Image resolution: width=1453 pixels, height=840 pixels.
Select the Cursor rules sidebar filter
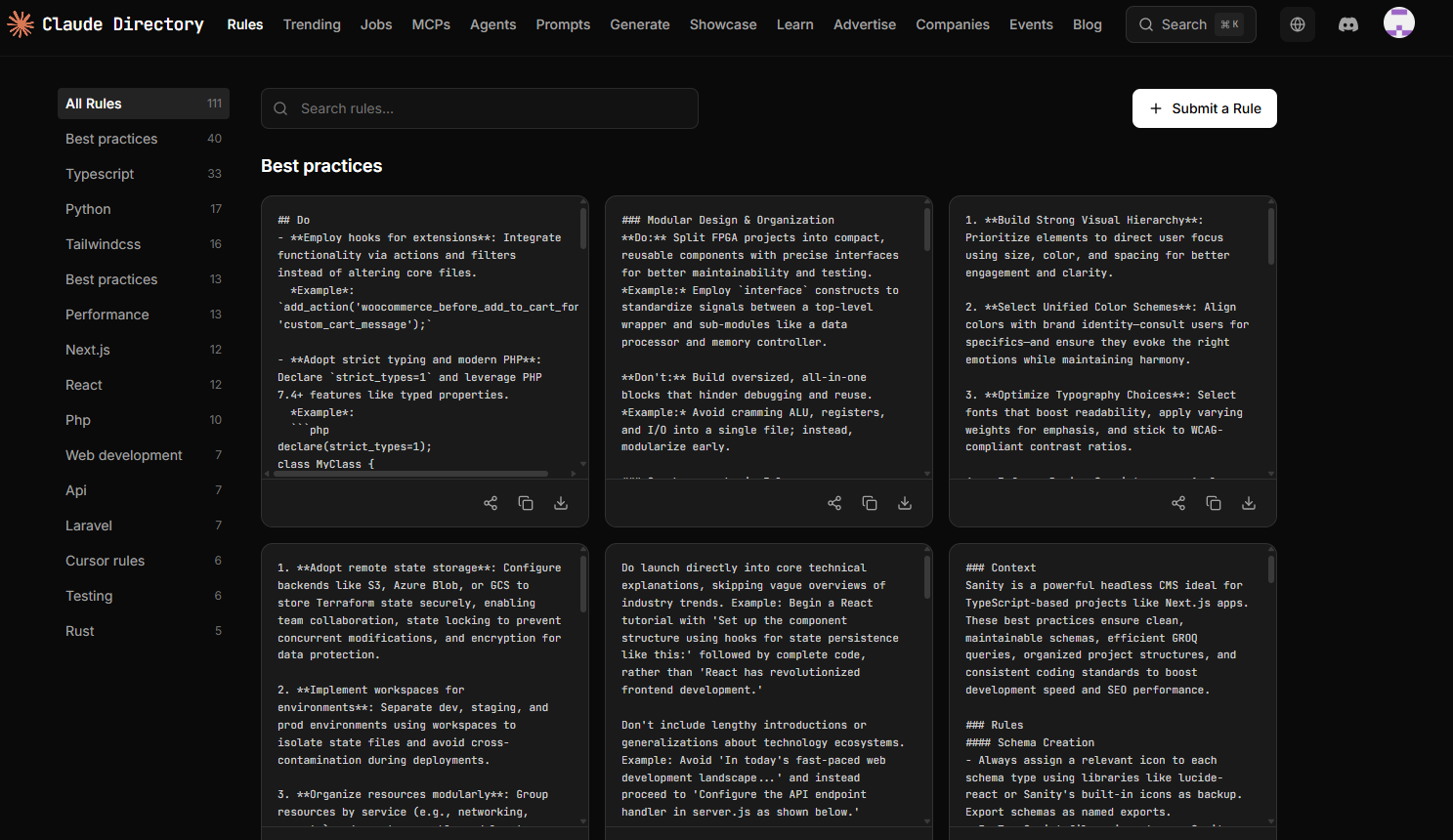(x=105, y=561)
